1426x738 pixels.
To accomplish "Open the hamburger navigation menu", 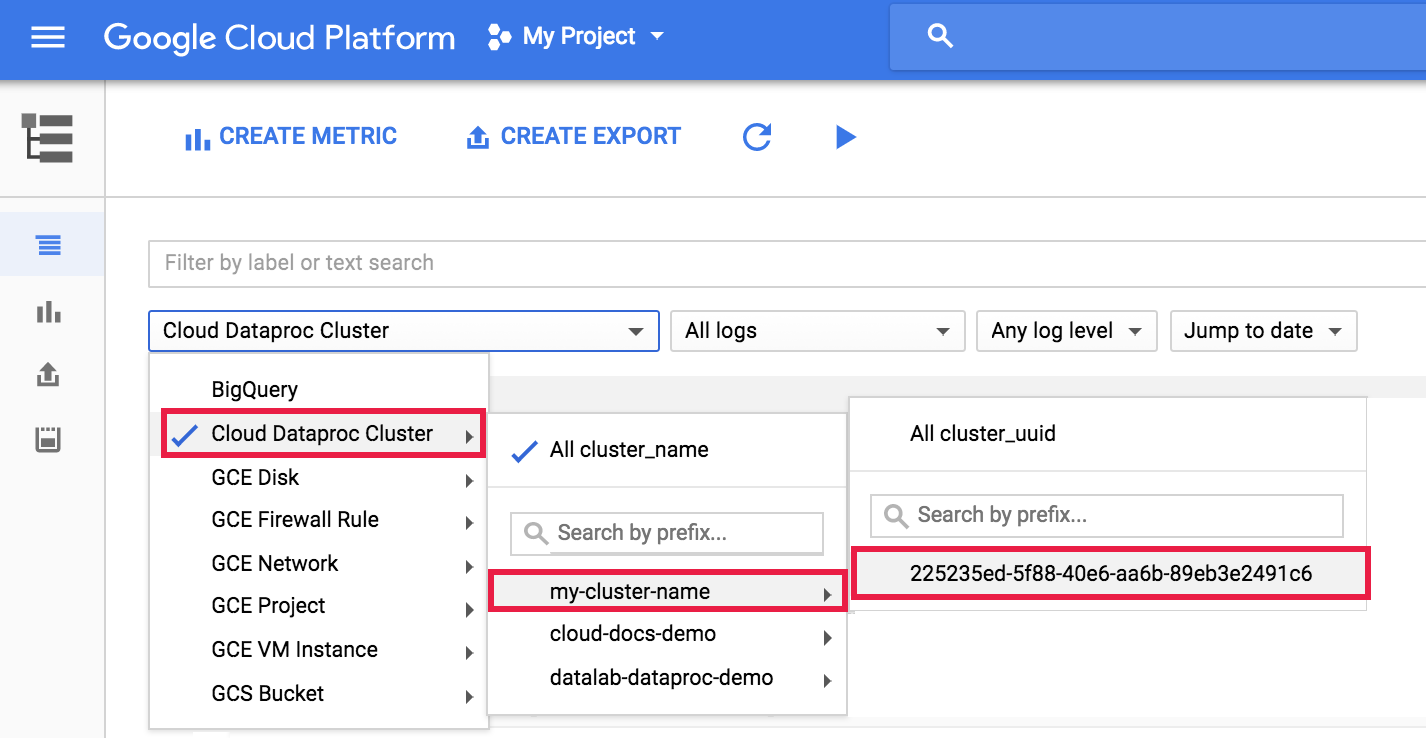I will [48, 38].
